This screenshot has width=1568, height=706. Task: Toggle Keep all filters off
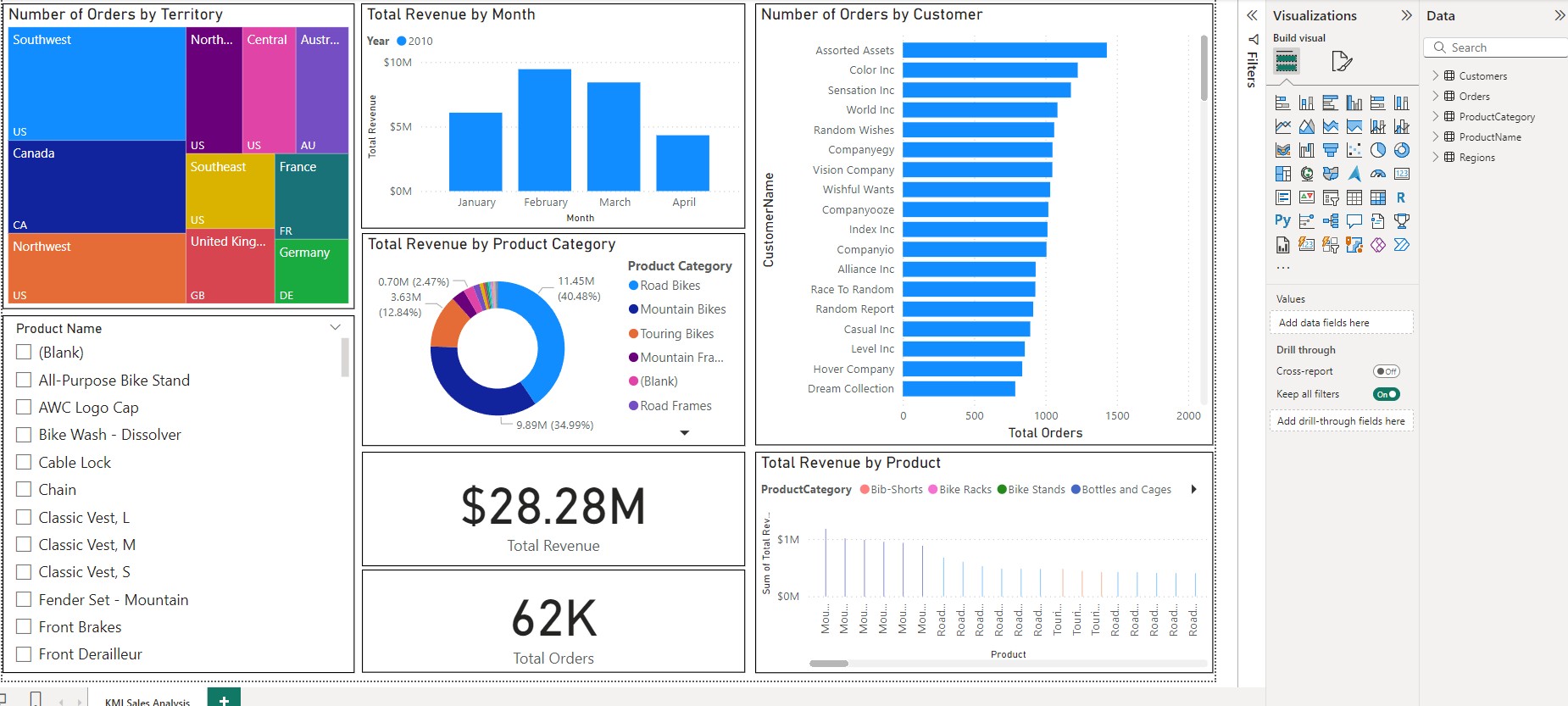[1387, 394]
